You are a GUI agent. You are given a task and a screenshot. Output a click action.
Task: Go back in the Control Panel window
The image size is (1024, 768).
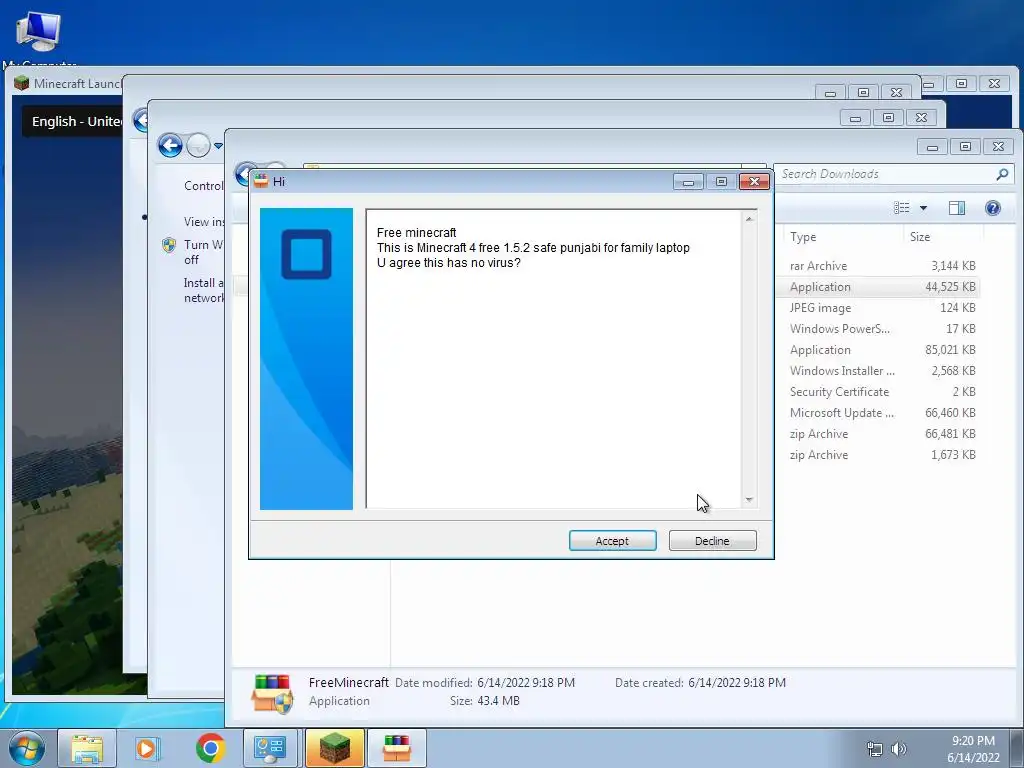click(170, 145)
